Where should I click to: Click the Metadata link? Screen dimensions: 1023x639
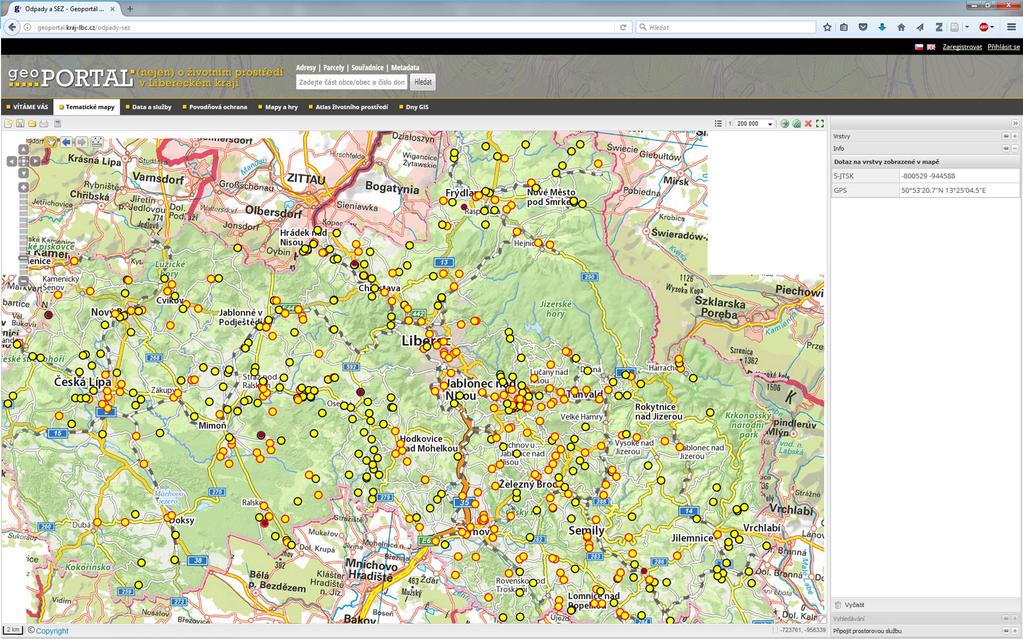click(x=405, y=67)
